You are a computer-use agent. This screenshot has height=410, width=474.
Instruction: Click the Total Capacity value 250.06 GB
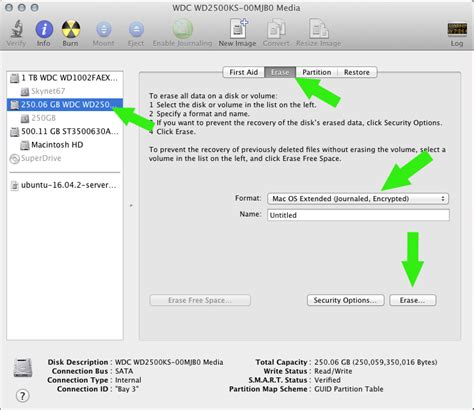(376, 362)
